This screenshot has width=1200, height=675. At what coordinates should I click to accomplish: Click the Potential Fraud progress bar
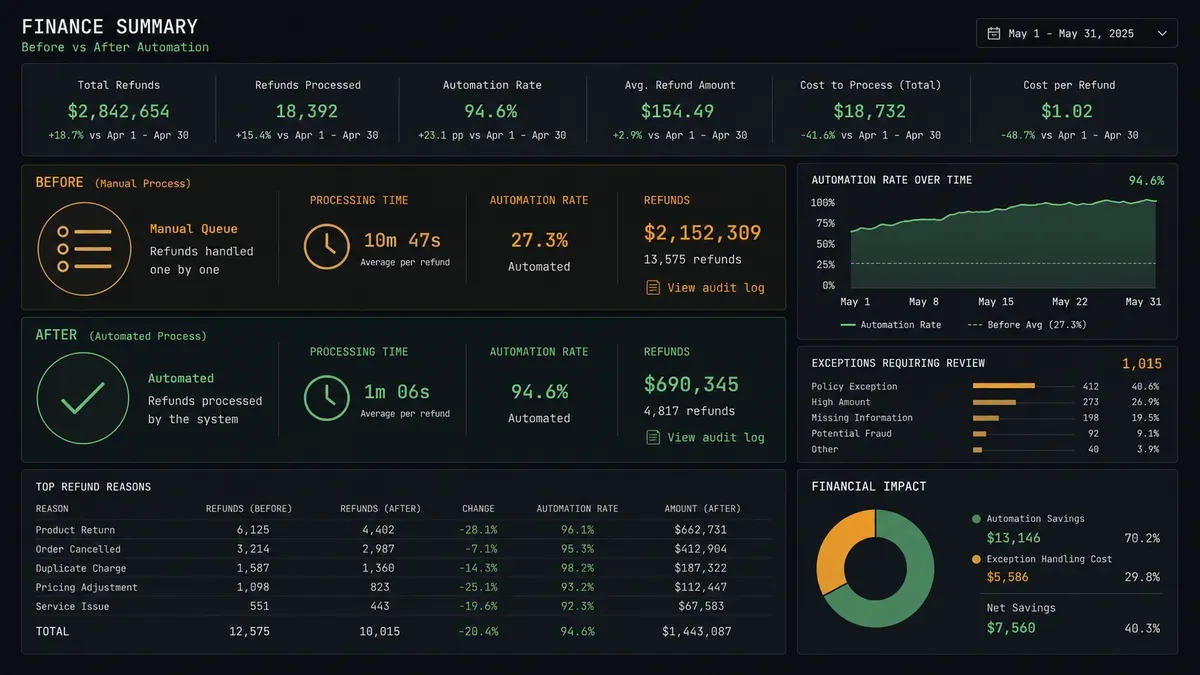coord(1022,434)
